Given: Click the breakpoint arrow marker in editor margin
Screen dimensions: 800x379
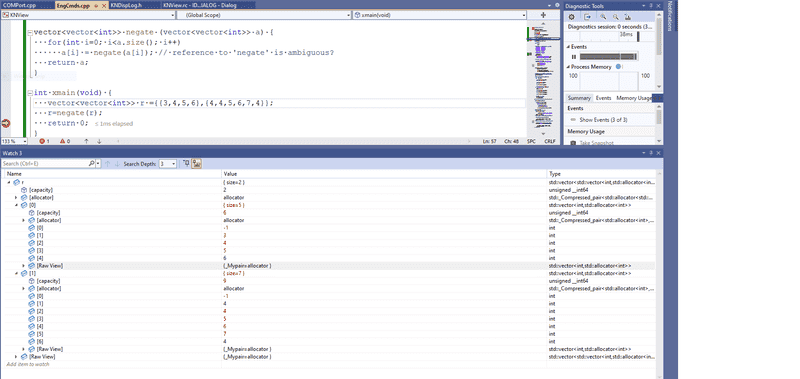Looking at the screenshot, I should click(x=6, y=123).
